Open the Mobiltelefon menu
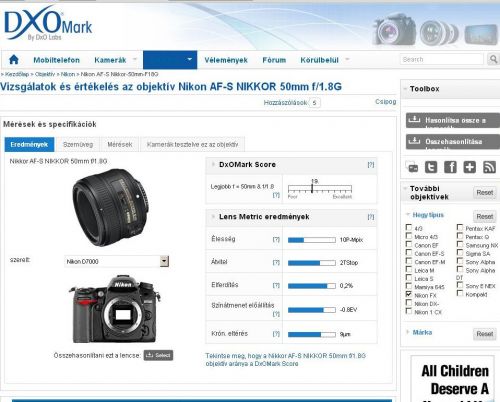Image resolution: width=500 pixels, height=402 pixels. pyautogui.click(x=57, y=60)
